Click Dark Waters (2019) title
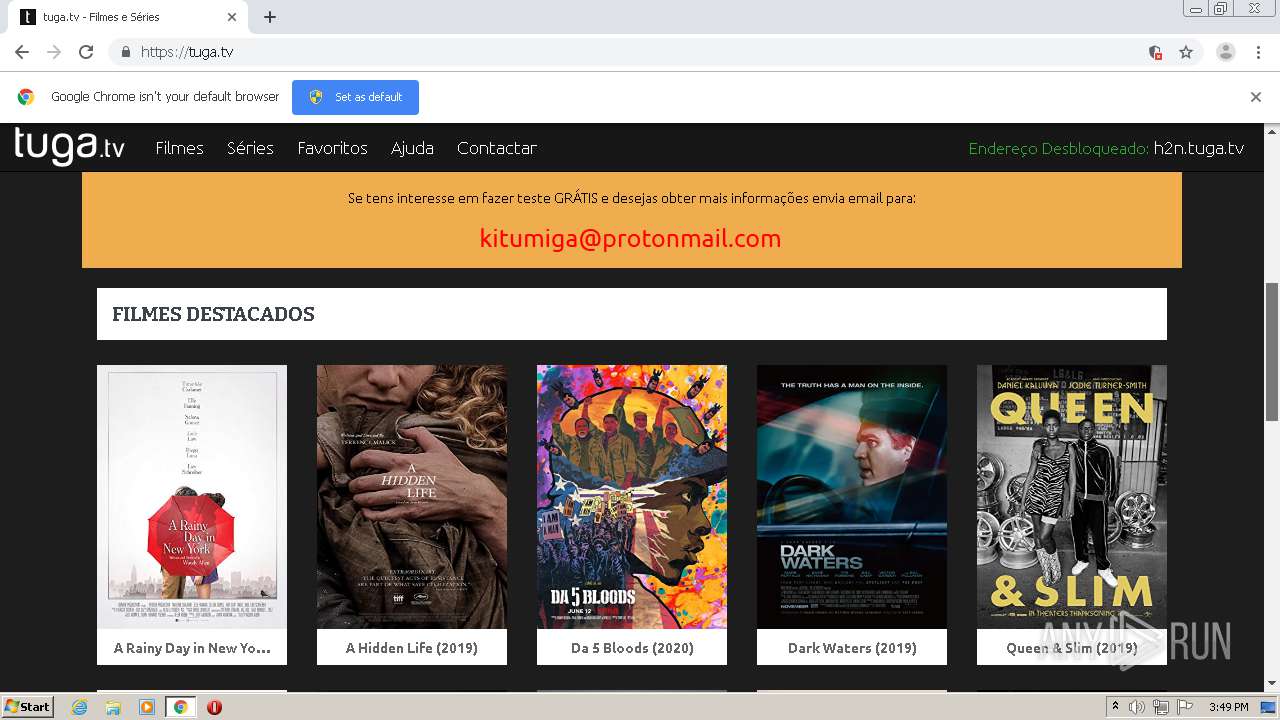 click(x=852, y=648)
